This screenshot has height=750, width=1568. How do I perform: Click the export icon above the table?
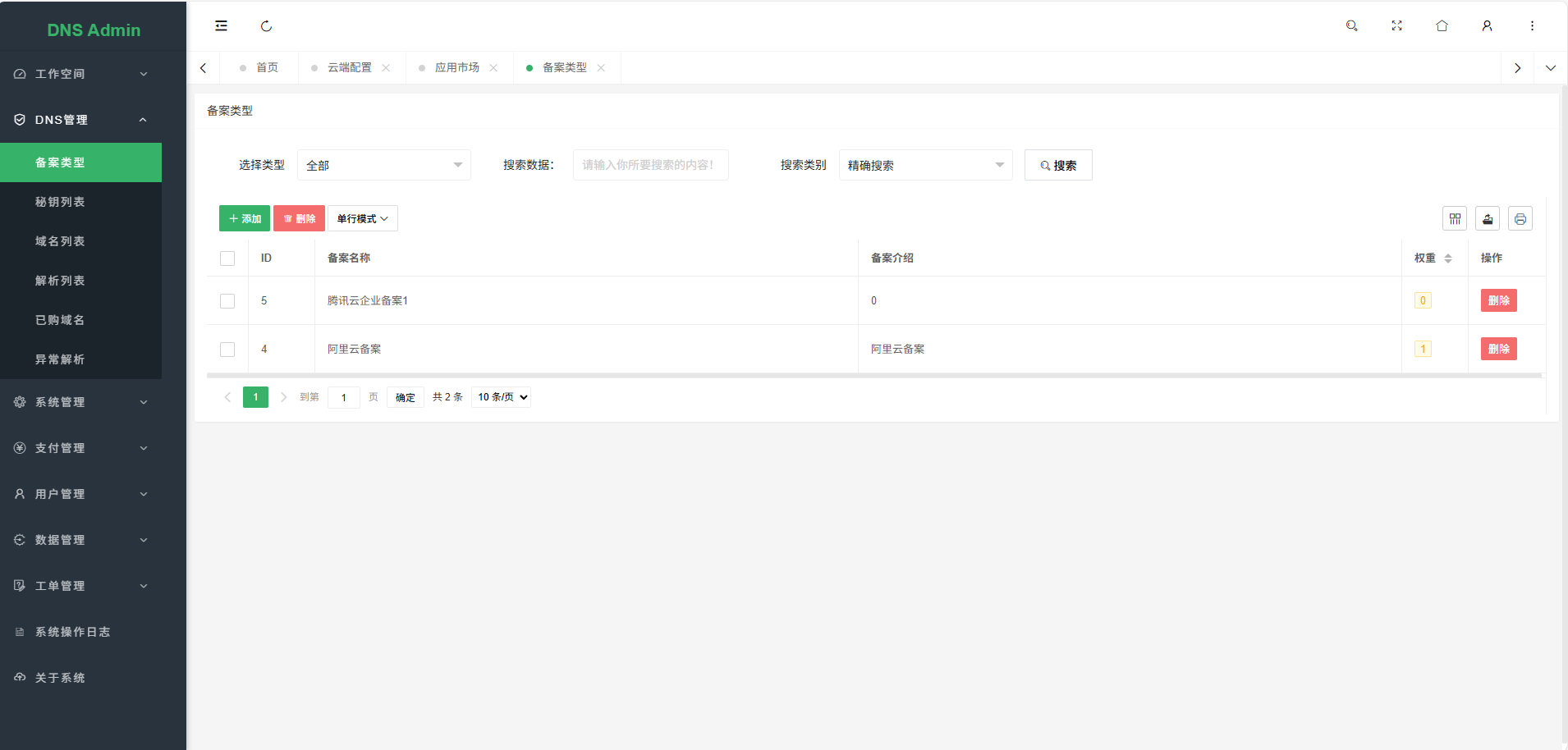coord(1487,219)
